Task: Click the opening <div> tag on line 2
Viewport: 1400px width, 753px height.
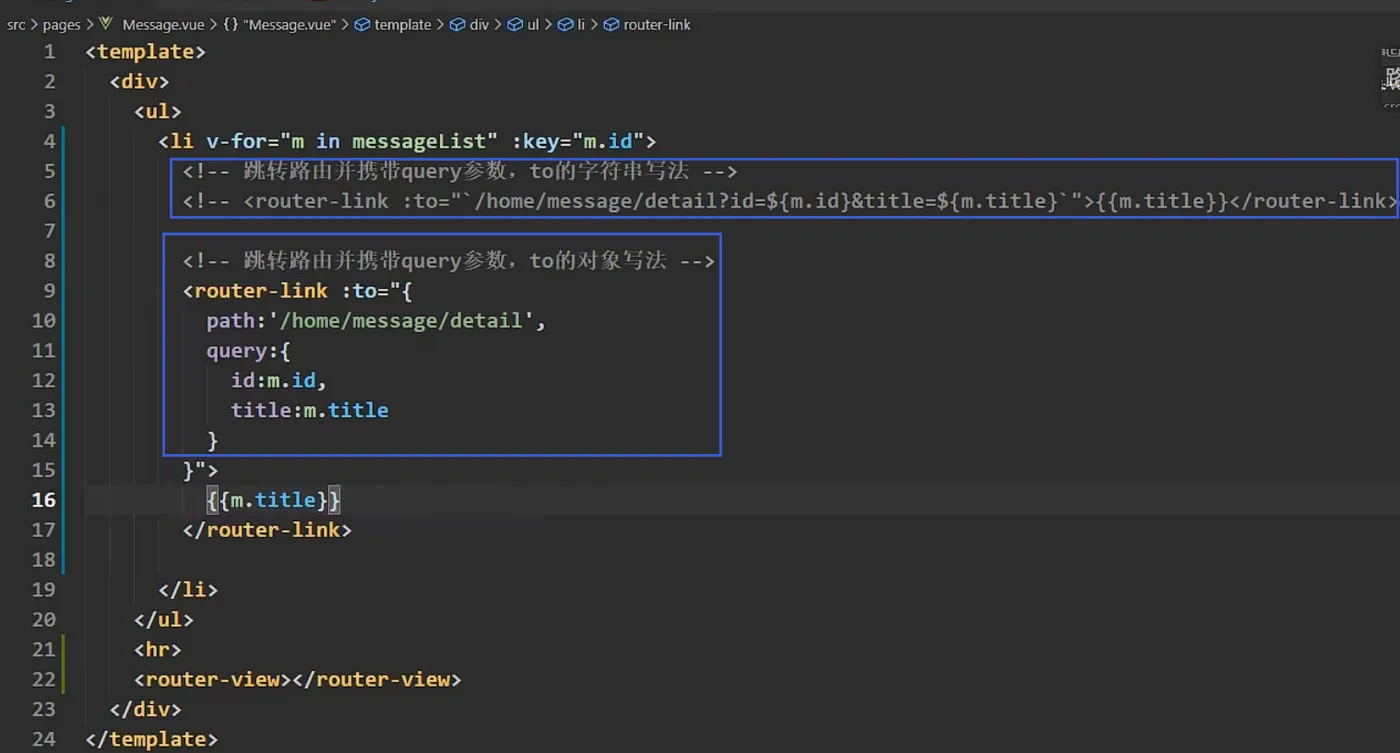Action: [139, 81]
